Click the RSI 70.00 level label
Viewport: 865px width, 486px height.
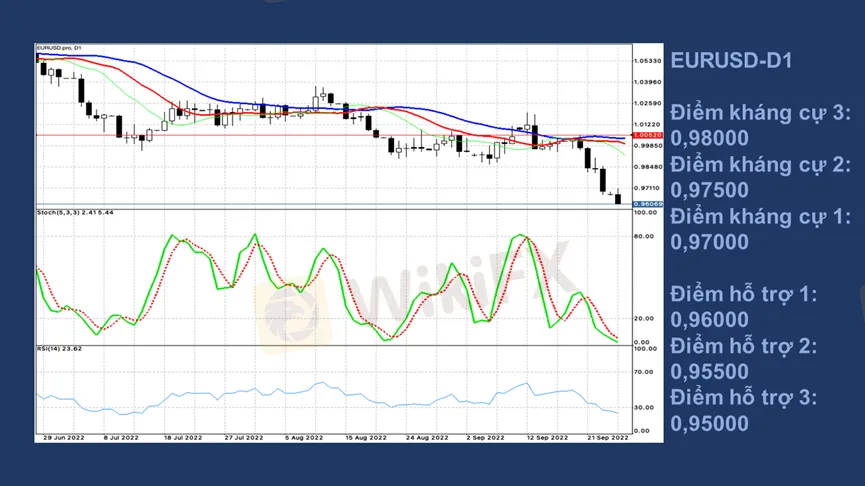[x=645, y=371]
